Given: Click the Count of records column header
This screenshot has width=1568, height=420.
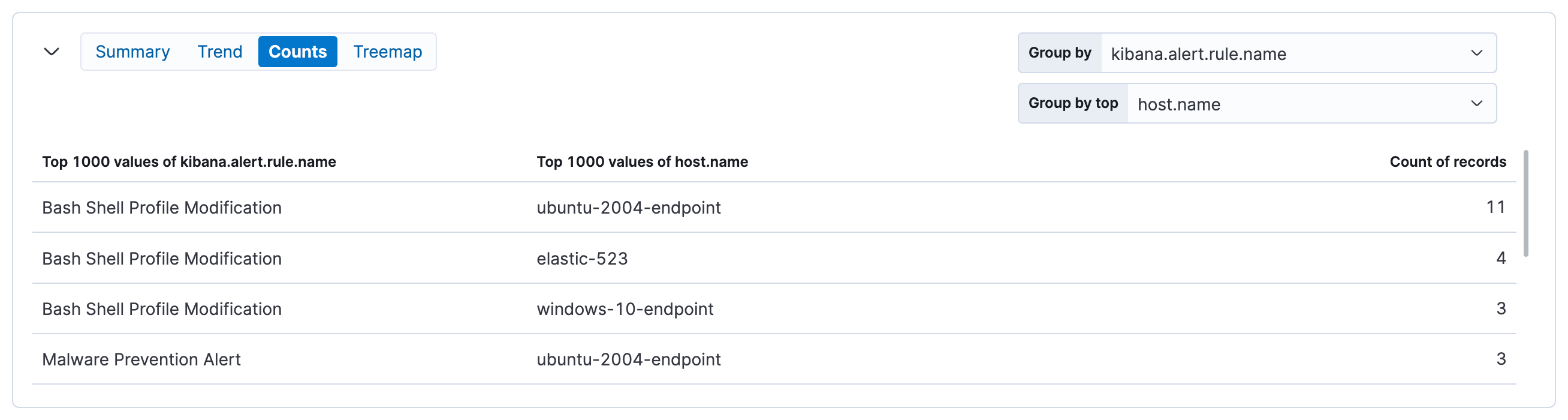Looking at the screenshot, I should 1448,161.
